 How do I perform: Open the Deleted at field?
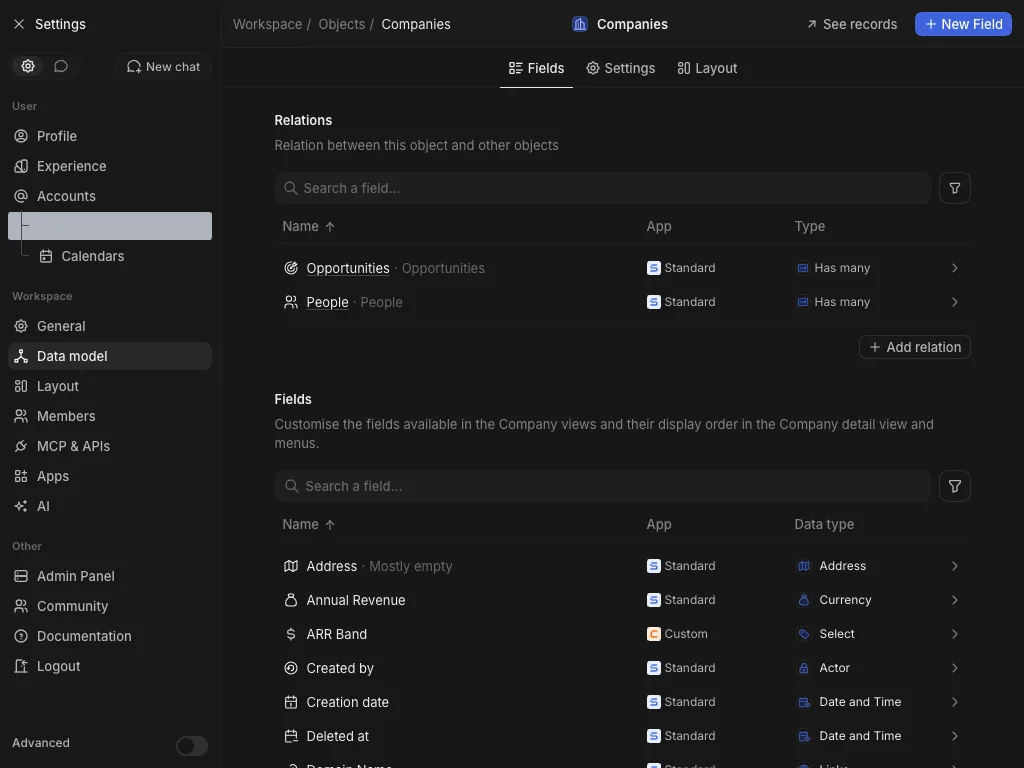coord(623,735)
